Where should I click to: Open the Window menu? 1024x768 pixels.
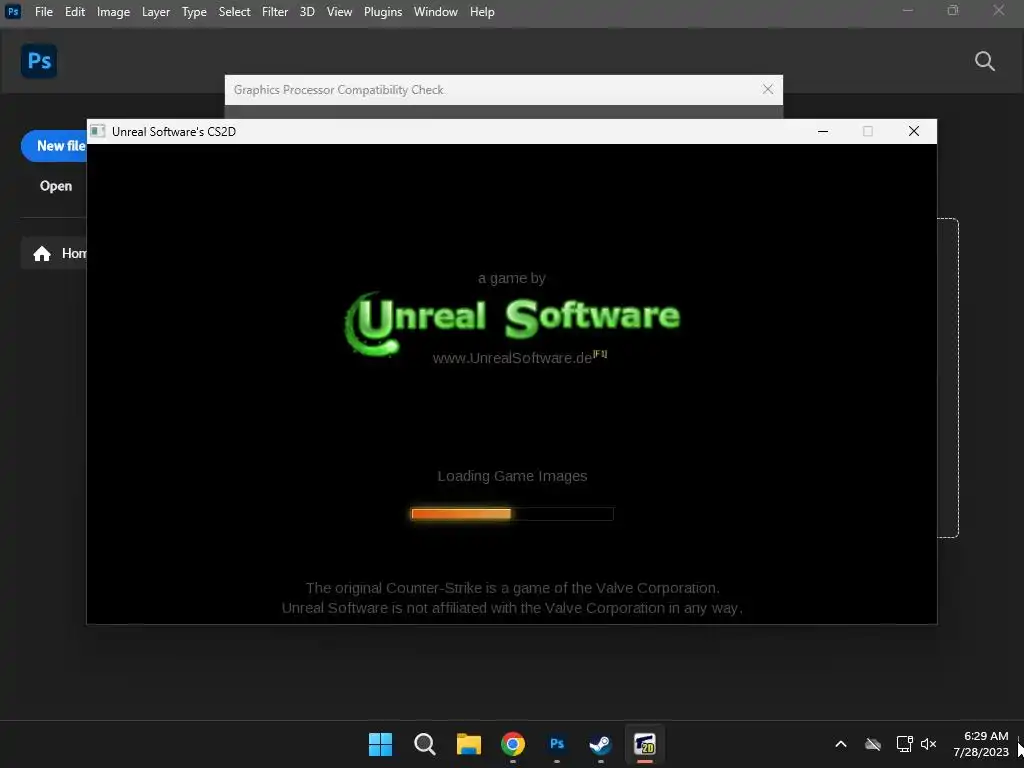(436, 12)
